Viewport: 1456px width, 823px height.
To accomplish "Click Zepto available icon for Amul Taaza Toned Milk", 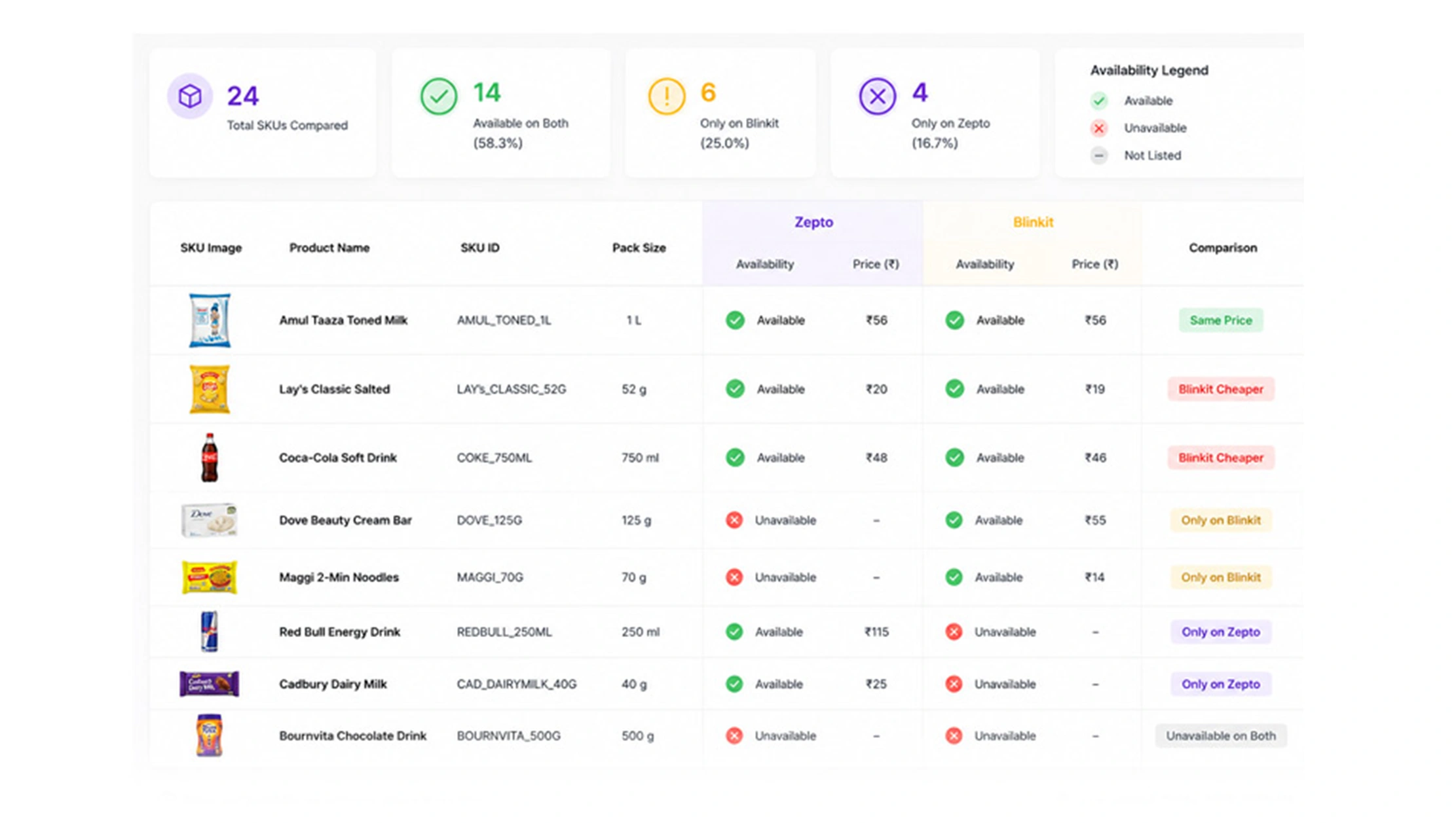I will [735, 320].
